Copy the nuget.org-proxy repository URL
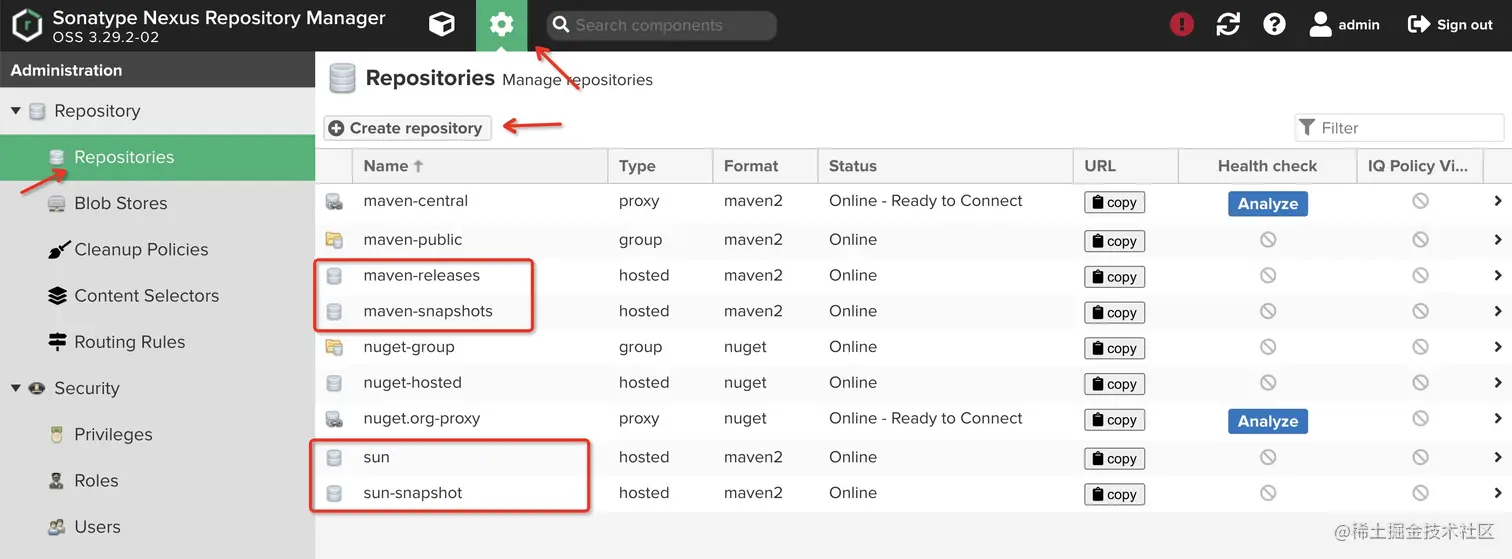 [x=1114, y=420]
